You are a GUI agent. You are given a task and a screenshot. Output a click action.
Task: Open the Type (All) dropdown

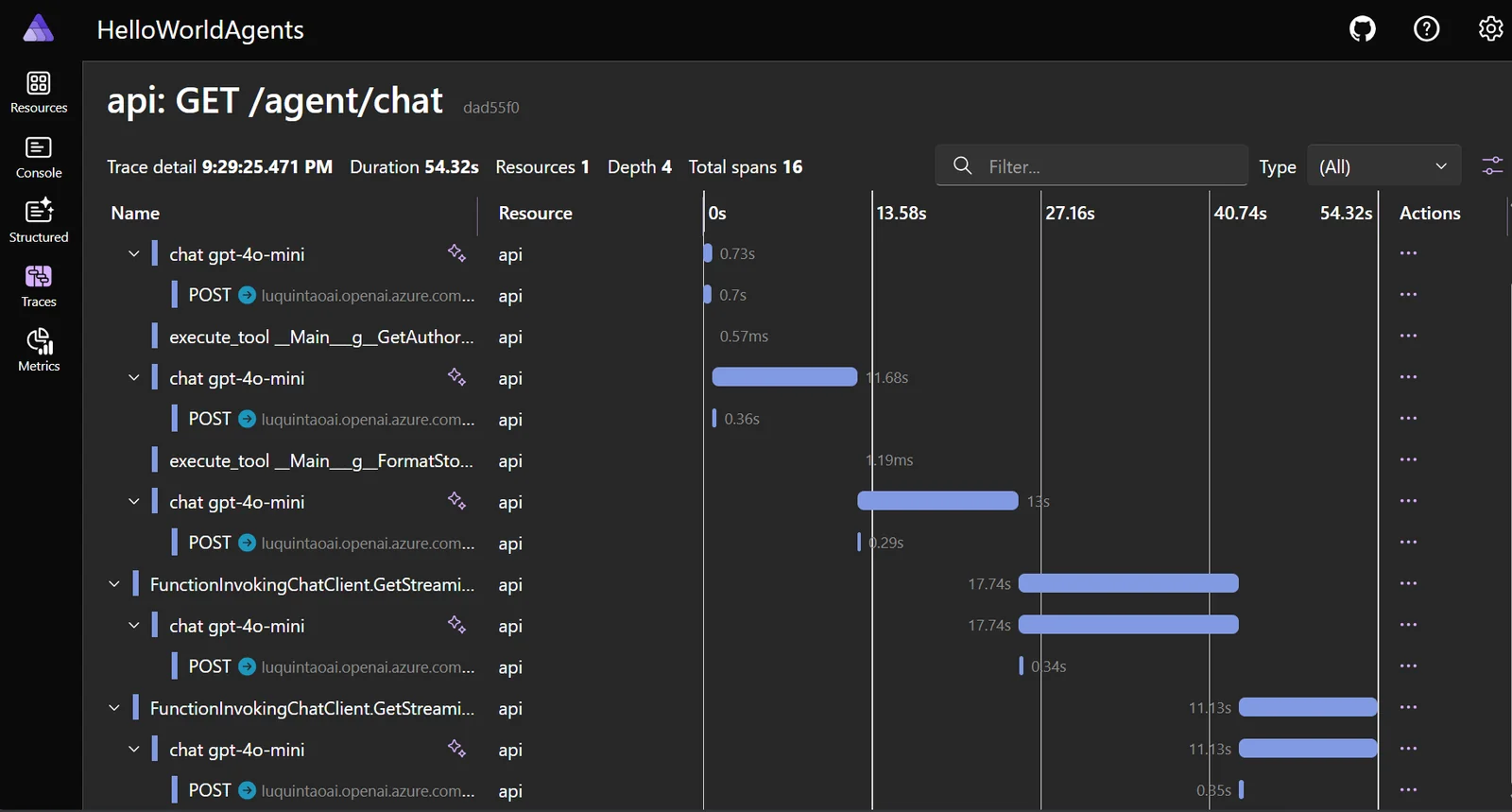click(x=1383, y=166)
